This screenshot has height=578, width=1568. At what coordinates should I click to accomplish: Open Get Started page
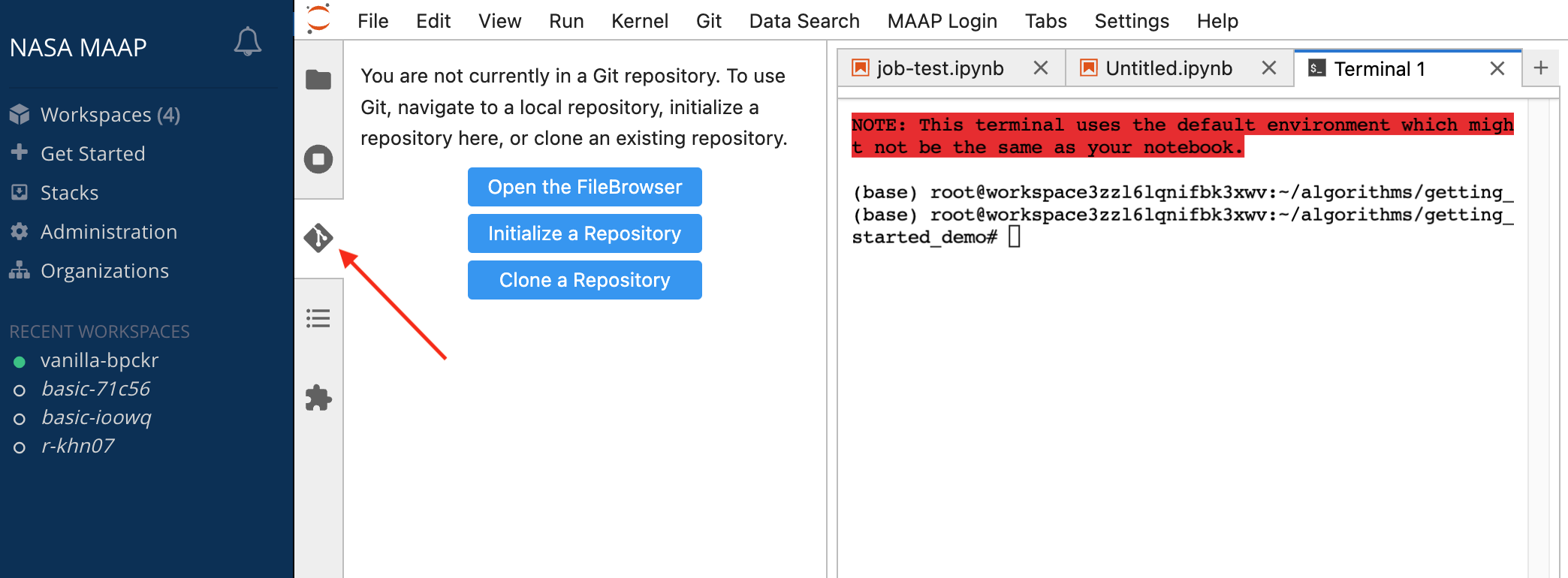(93, 153)
